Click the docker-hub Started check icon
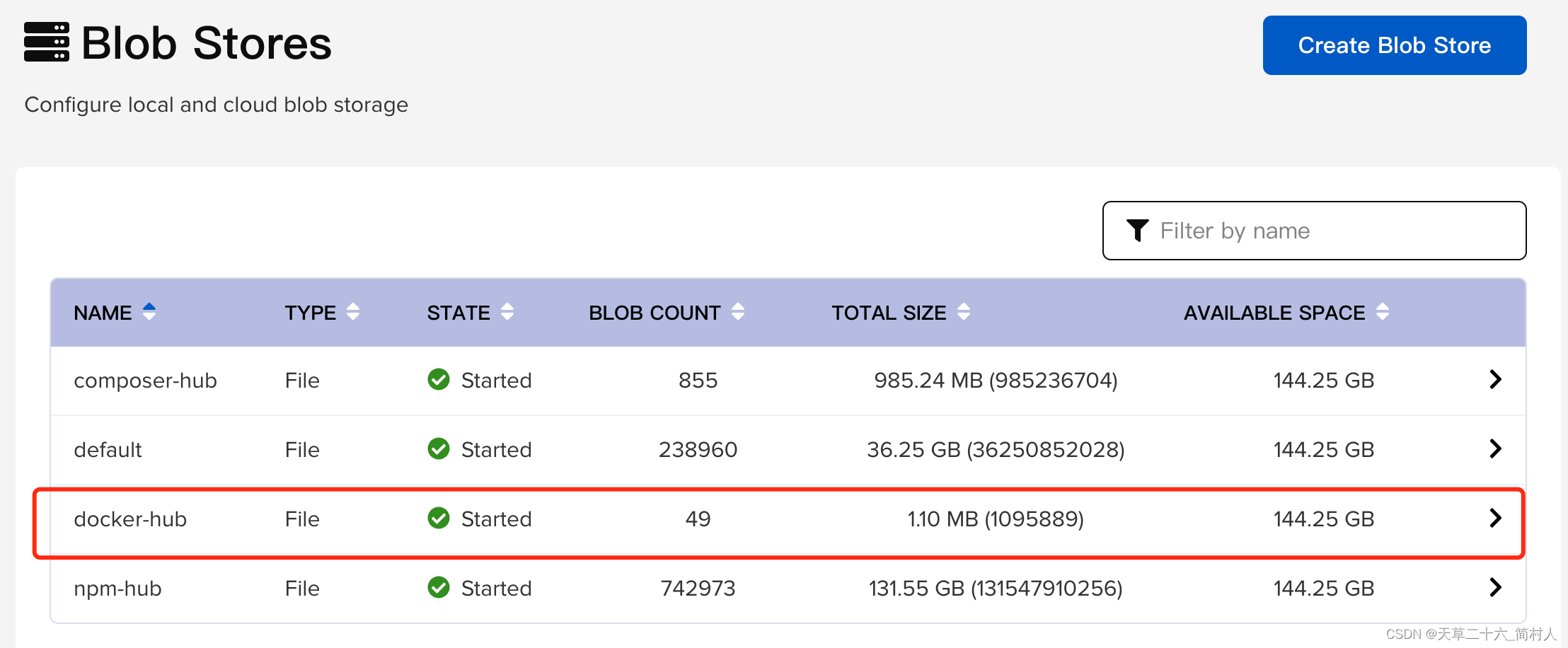Viewport: 1568px width, 648px height. pyautogui.click(x=439, y=519)
